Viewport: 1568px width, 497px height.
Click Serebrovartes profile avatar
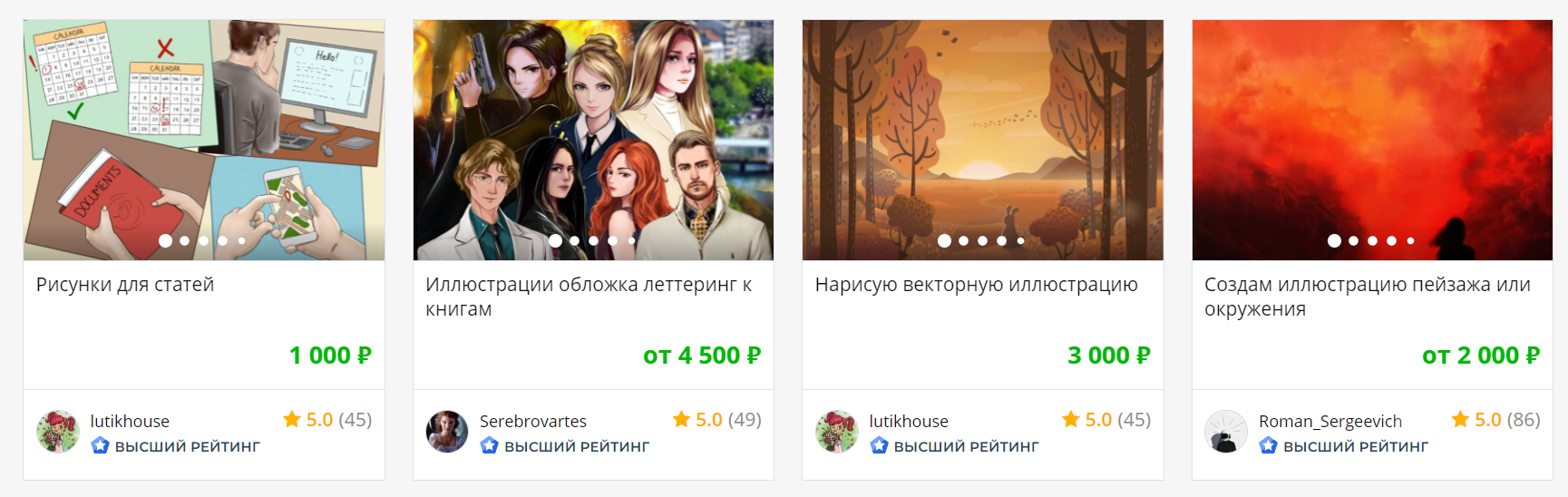click(x=447, y=432)
